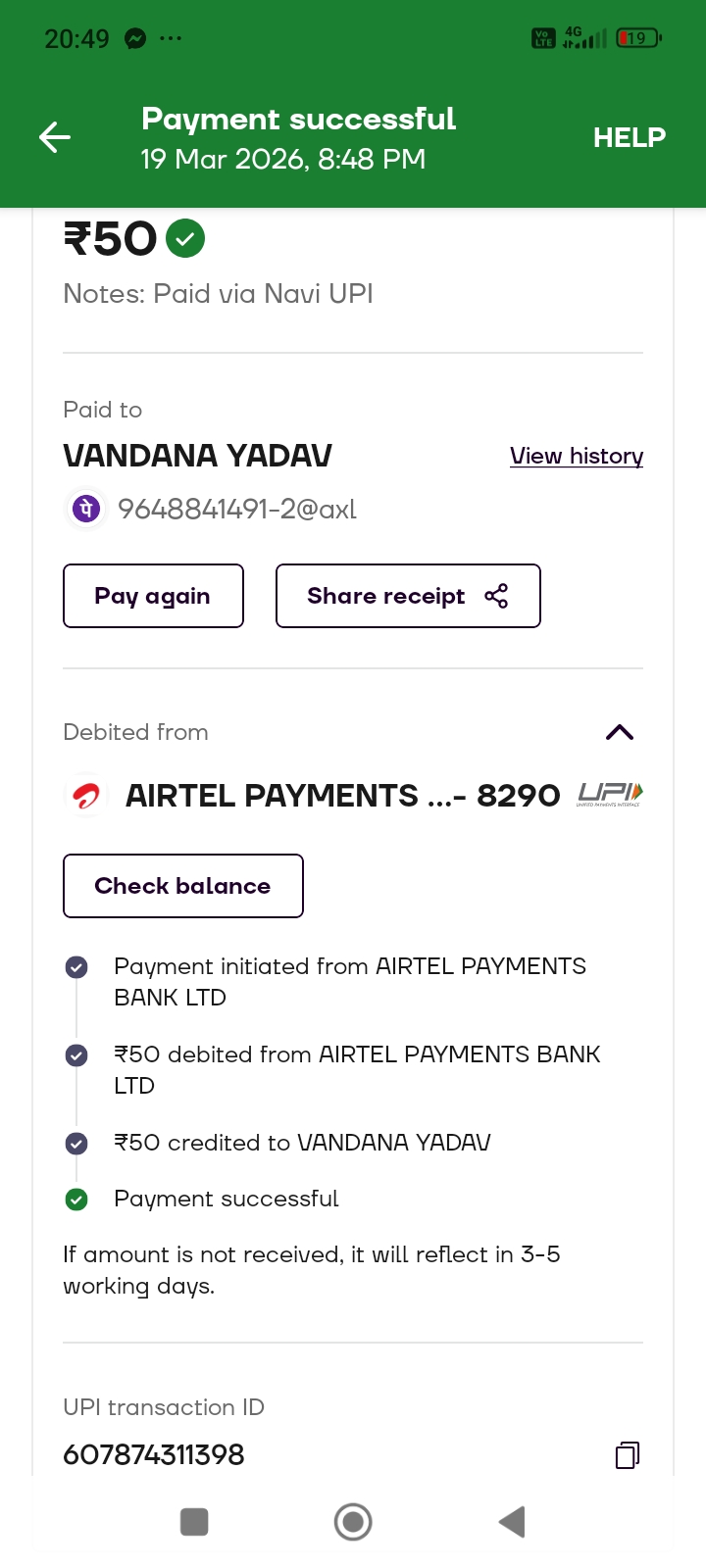Viewport: 706px width, 1568px height.
Task: Tap the Payment initiated step checkmark
Action: click(76, 967)
